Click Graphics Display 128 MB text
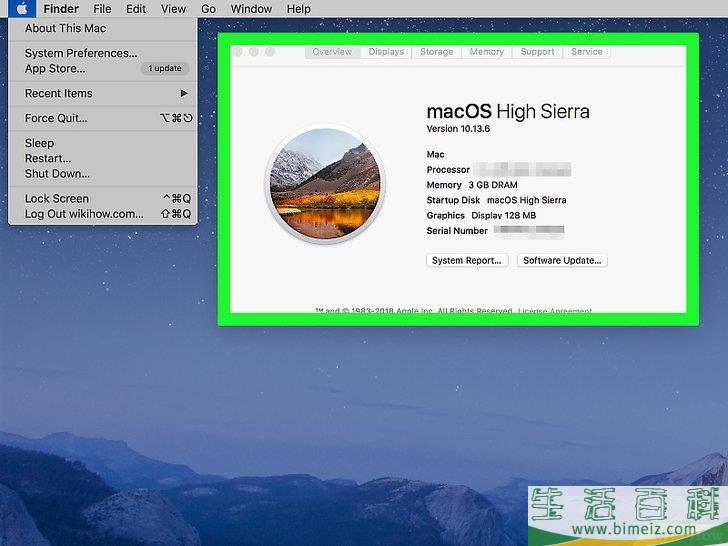The width and height of the screenshot is (728, 546). [481, 215]
